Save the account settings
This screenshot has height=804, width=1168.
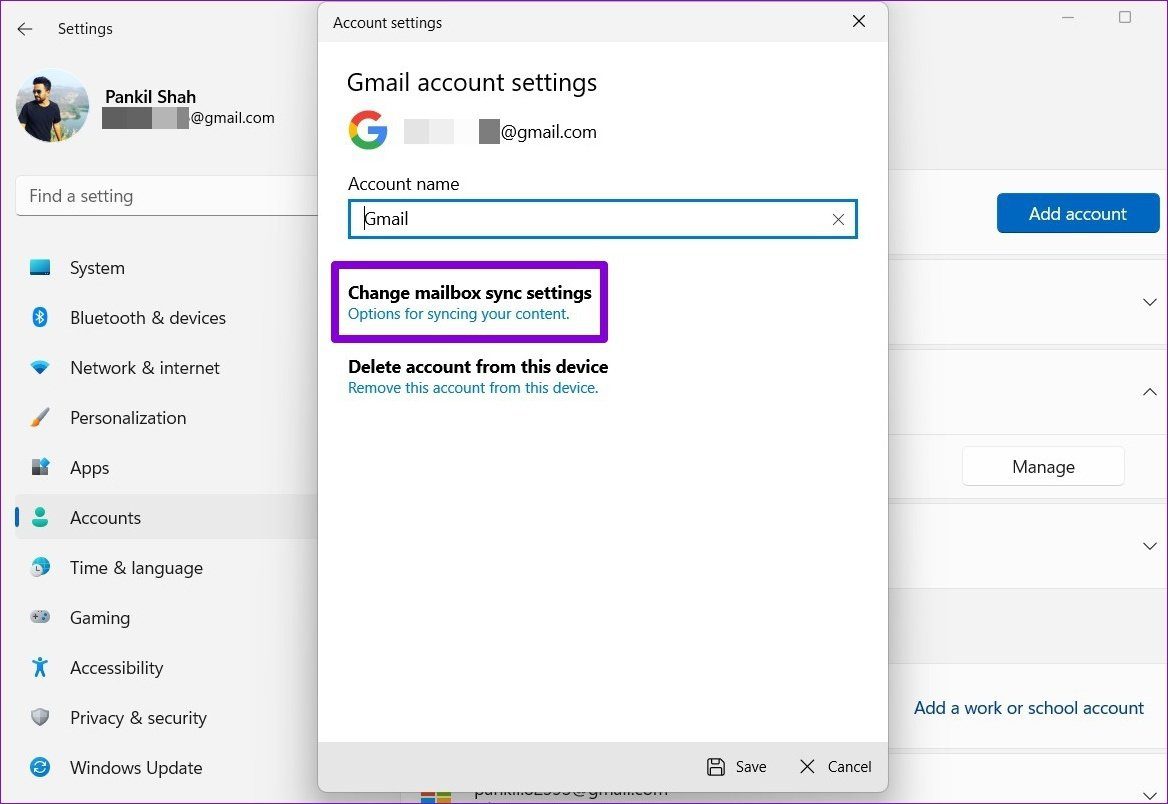[737, 767]
